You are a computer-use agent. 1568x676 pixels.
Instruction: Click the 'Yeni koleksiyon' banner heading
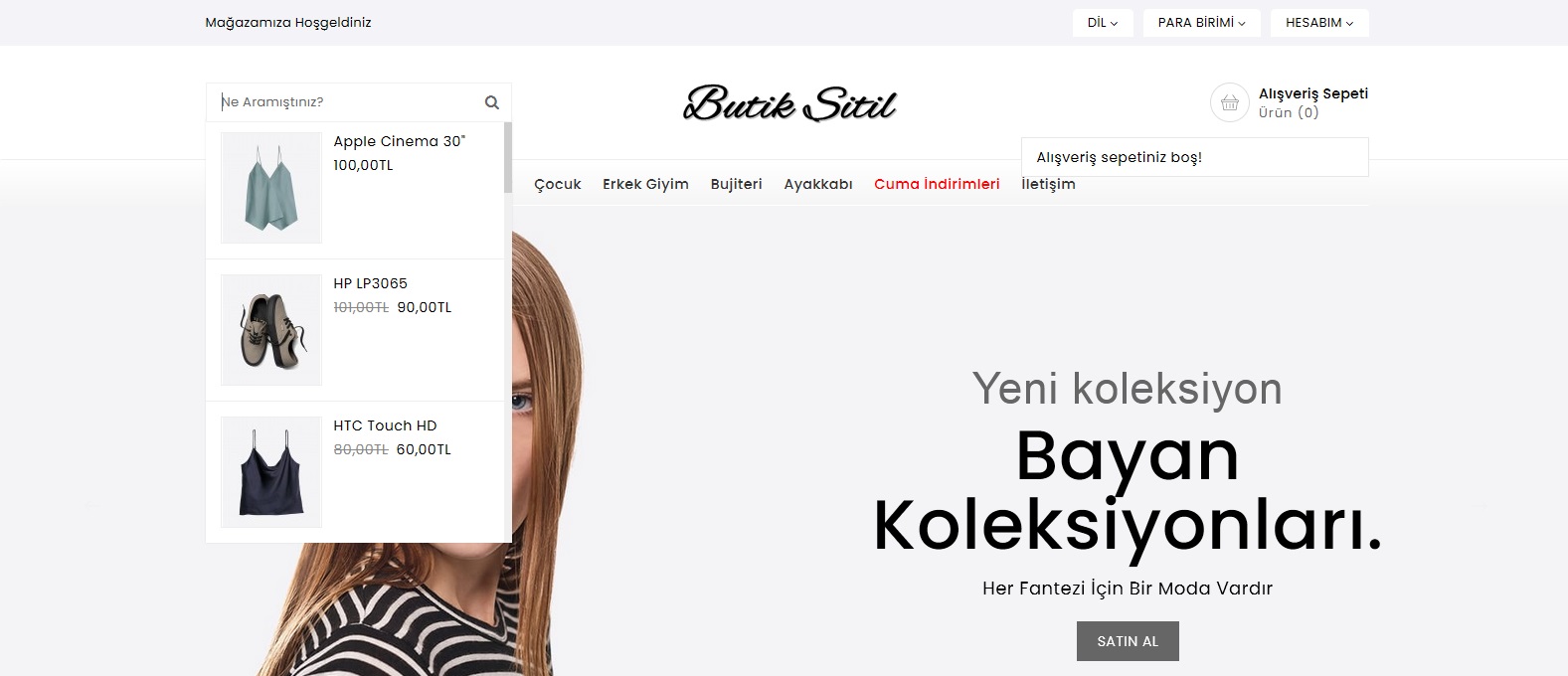coord(1128,388)
